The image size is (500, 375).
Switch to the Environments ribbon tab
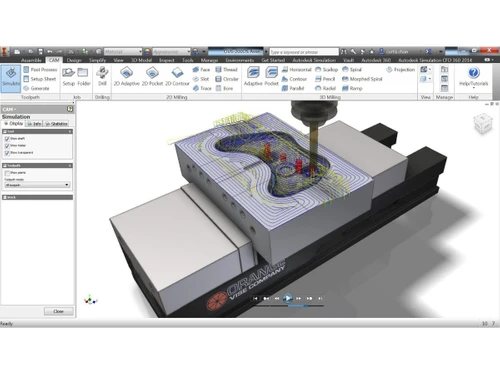[240, 60]
